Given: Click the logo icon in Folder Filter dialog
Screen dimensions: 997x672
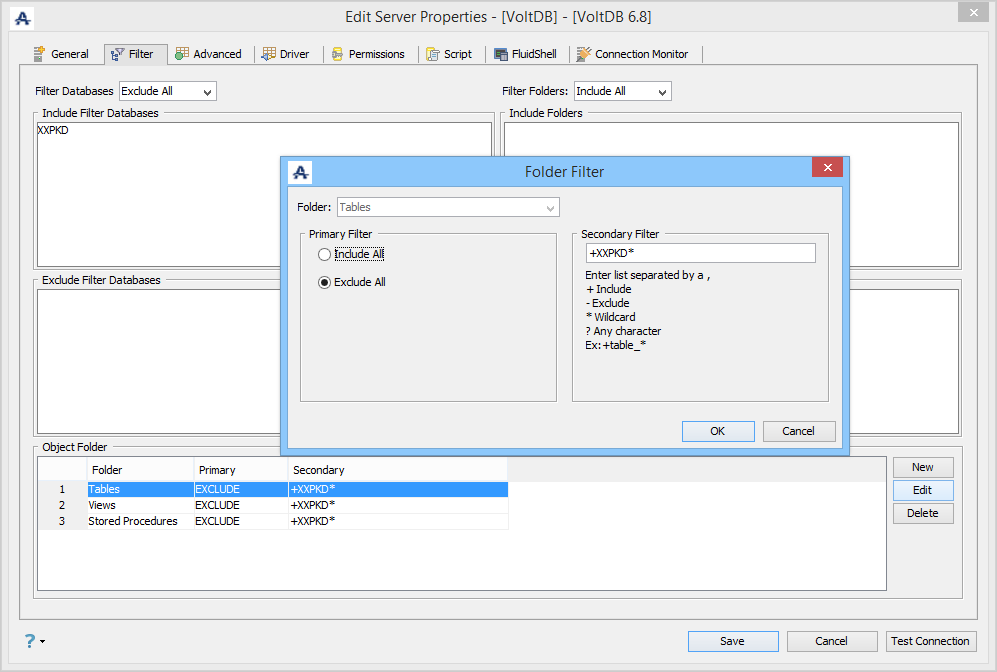Looking at the screenshot, I should pos(300,172).
